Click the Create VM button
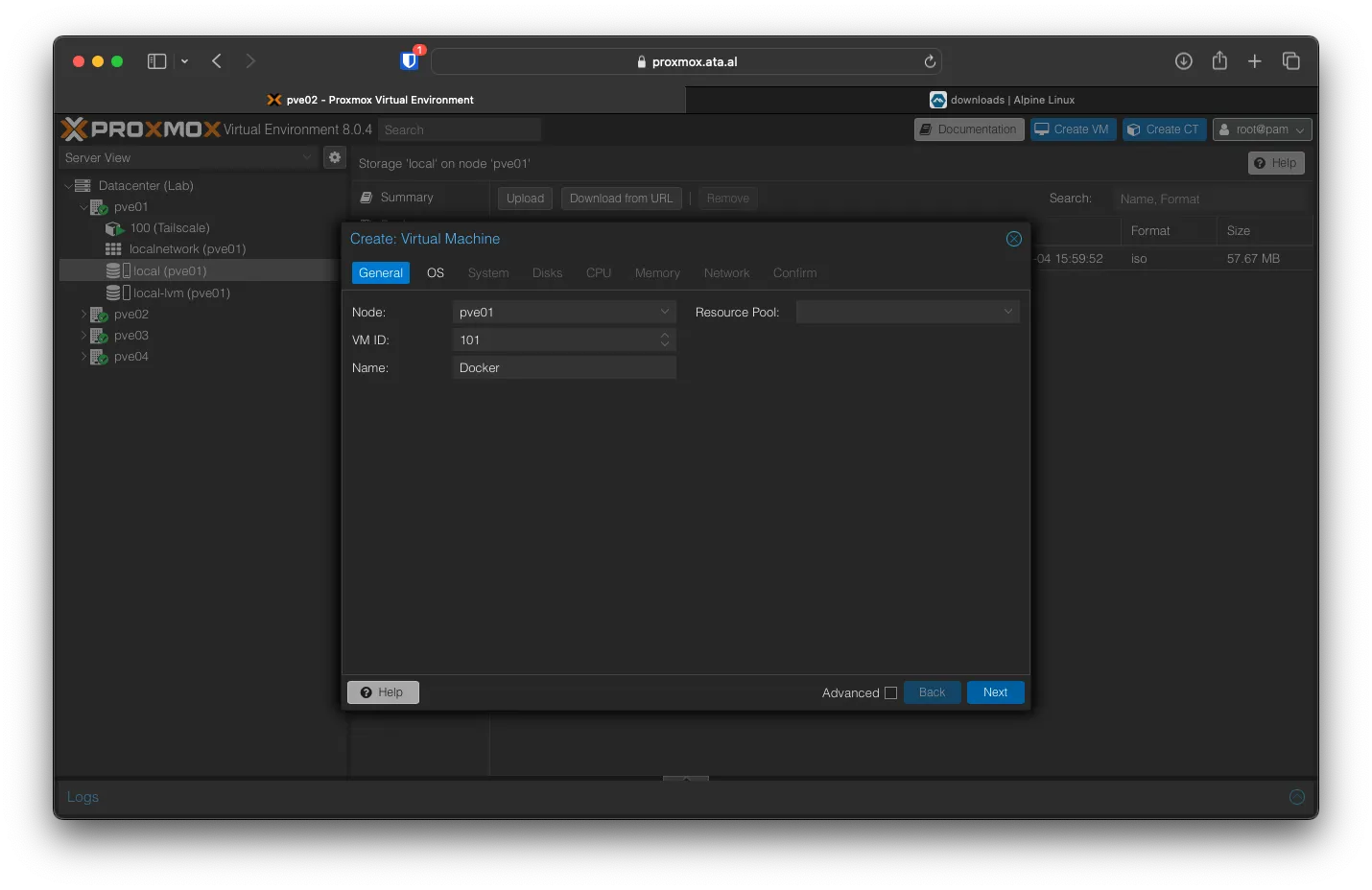 (x=1073, y=129)
